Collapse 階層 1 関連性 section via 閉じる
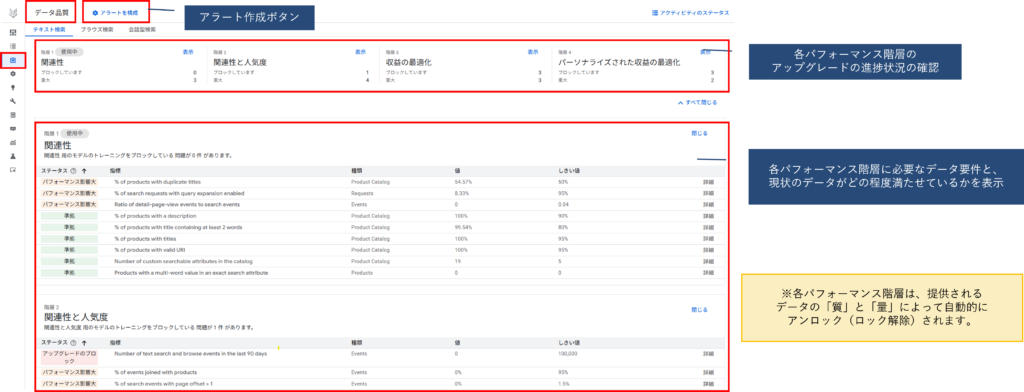This screenshot has height=392, width=1024. tap(699, 133)
